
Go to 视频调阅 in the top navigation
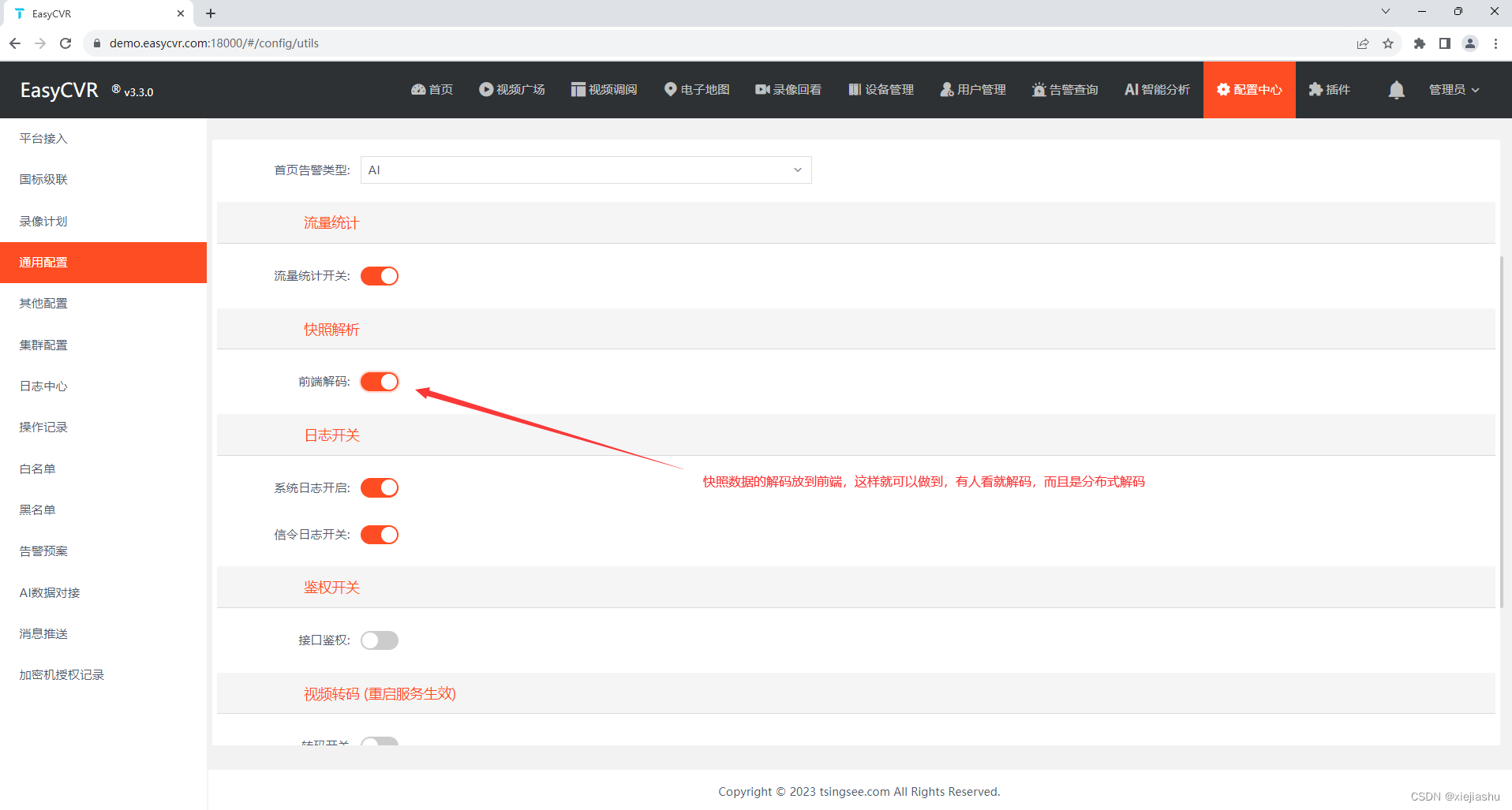tap(604, 90)
